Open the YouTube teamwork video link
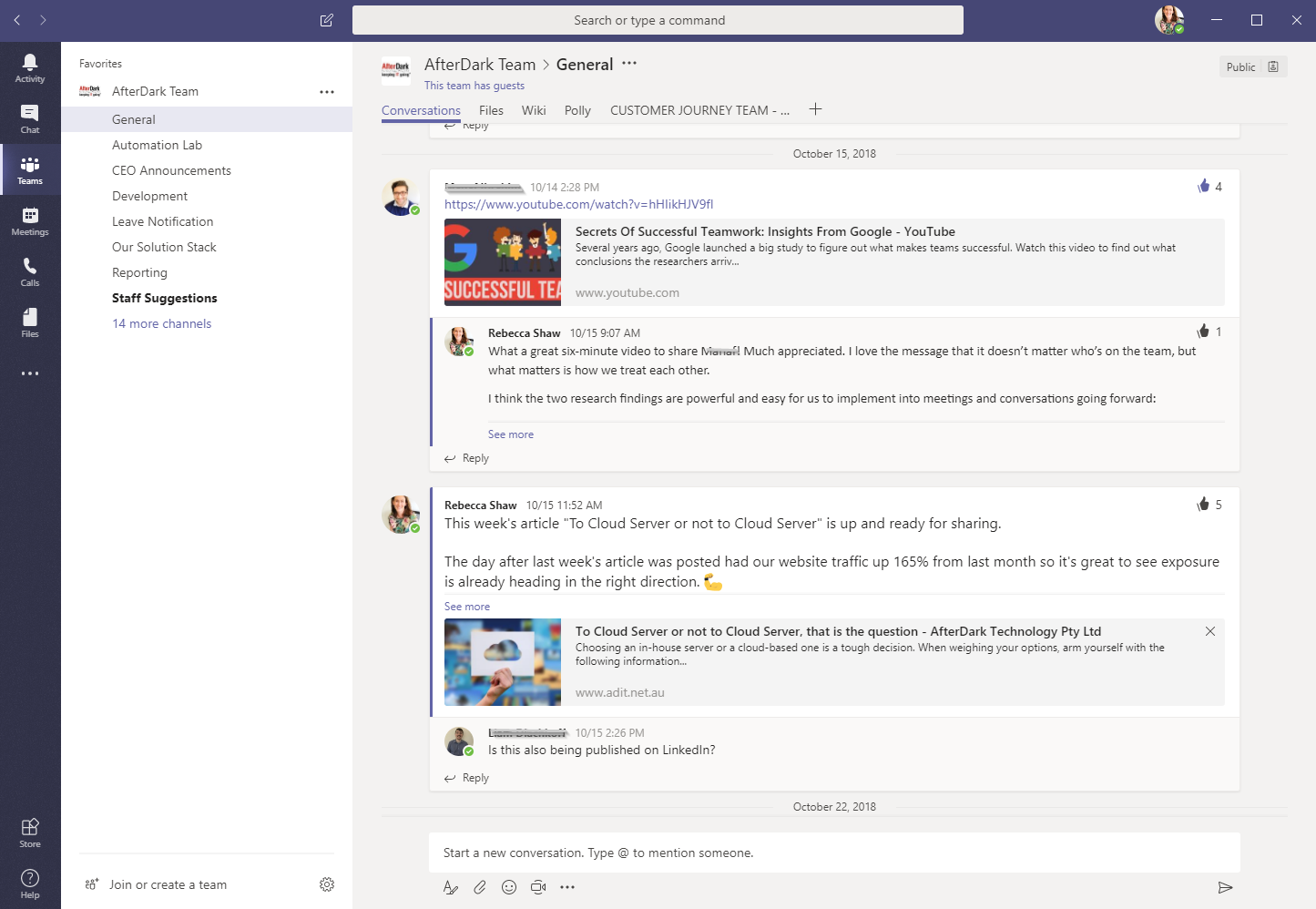The width and height of the screenshot is (1316, 909). point(577,204)
